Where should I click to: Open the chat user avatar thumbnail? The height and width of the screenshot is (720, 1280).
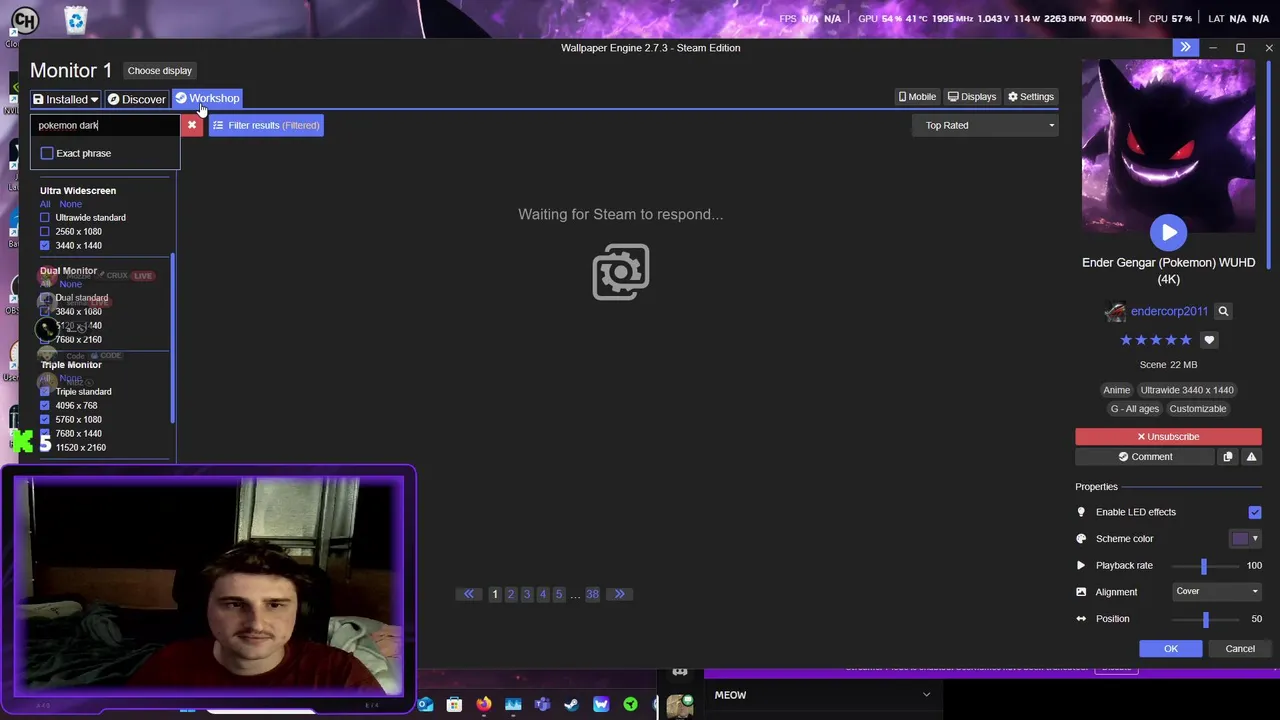coord(680,706)
